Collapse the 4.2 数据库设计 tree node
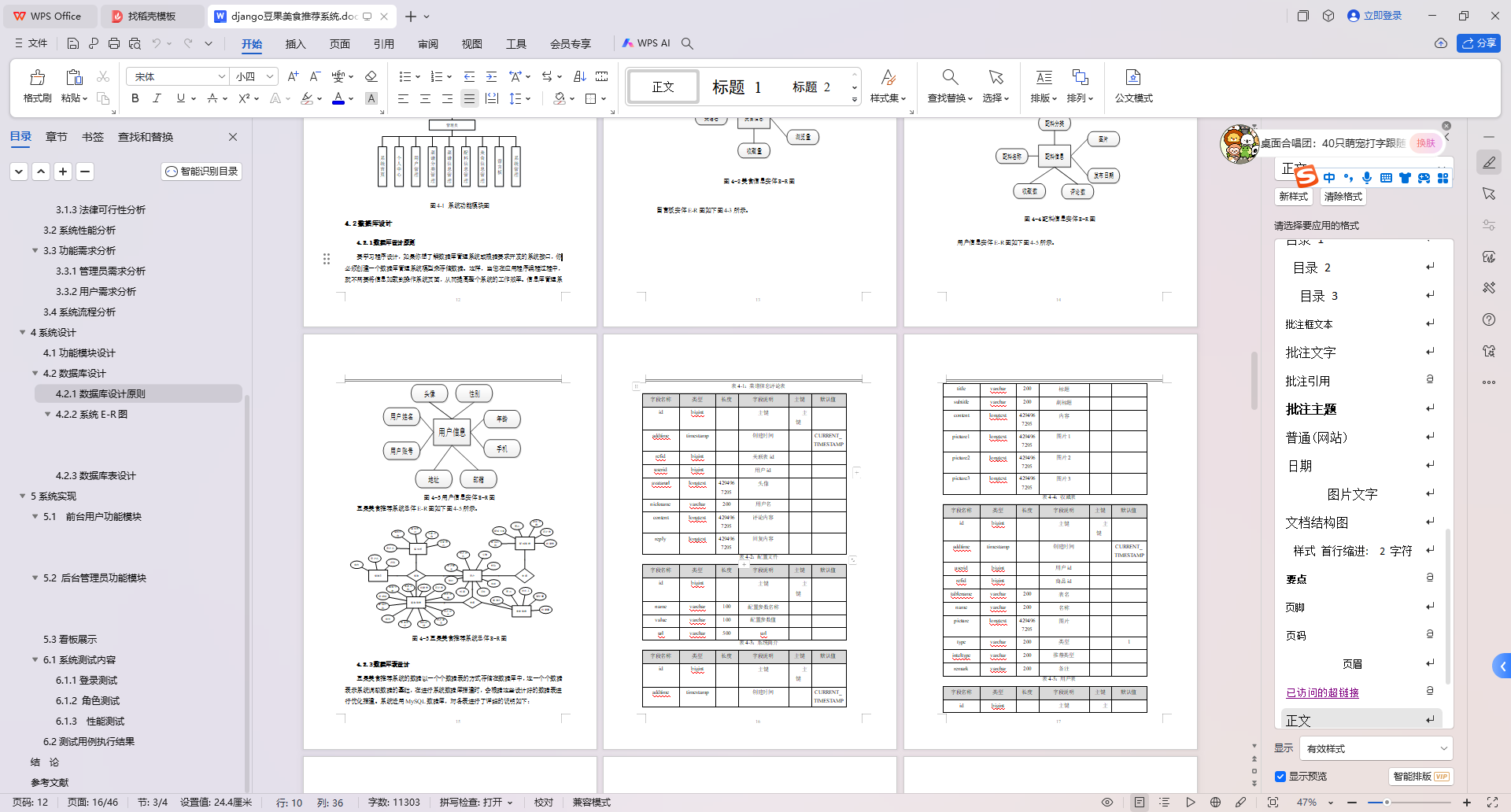Image resolution: width=1511 pixels, height=812 pixels. click(x=35, y=373)
